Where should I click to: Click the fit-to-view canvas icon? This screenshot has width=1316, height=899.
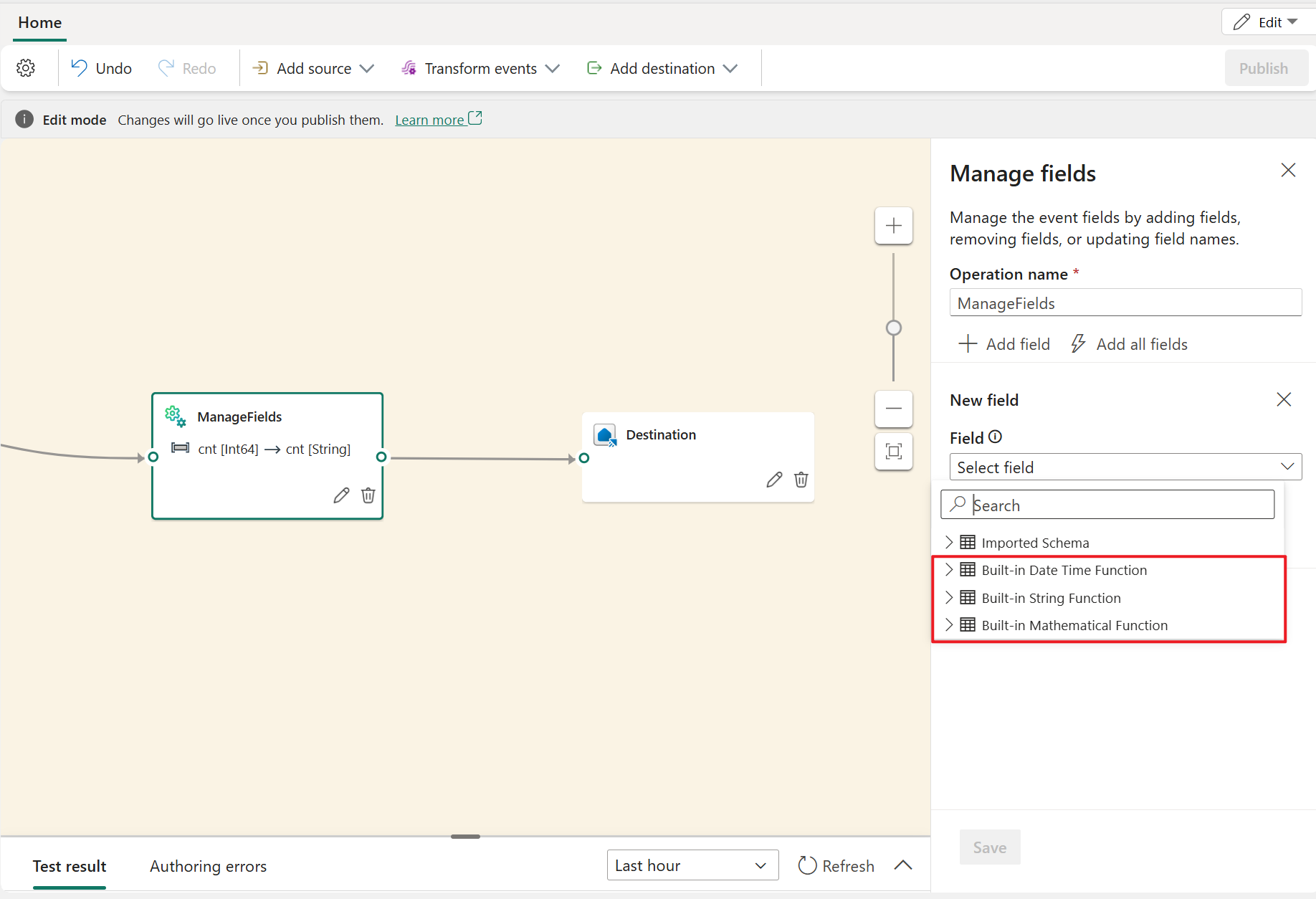pyautogui.click(x=893, y=452)
